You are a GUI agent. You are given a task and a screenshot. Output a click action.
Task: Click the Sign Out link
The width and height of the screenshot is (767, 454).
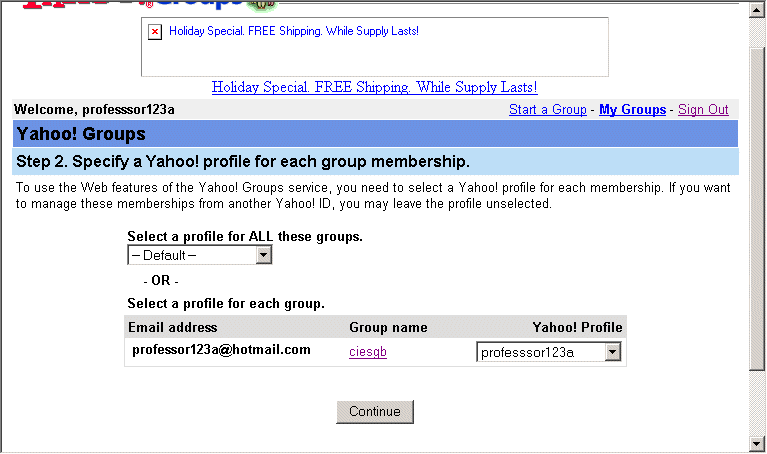[x=703, y=110]
